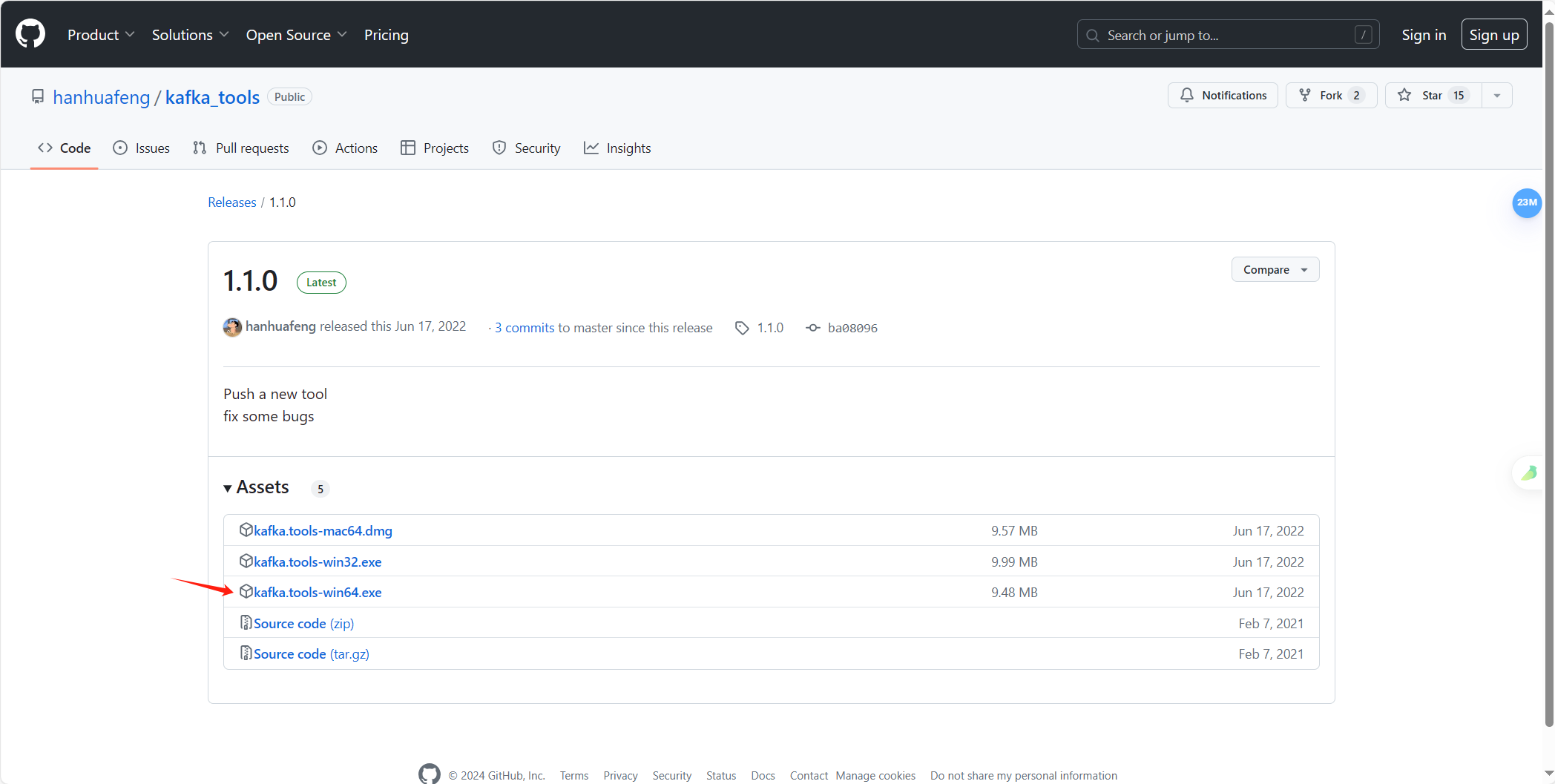Click zip file icon for Source code (zip)
The width and height of the screenshot is (1555, 784).
click(246, 622)
